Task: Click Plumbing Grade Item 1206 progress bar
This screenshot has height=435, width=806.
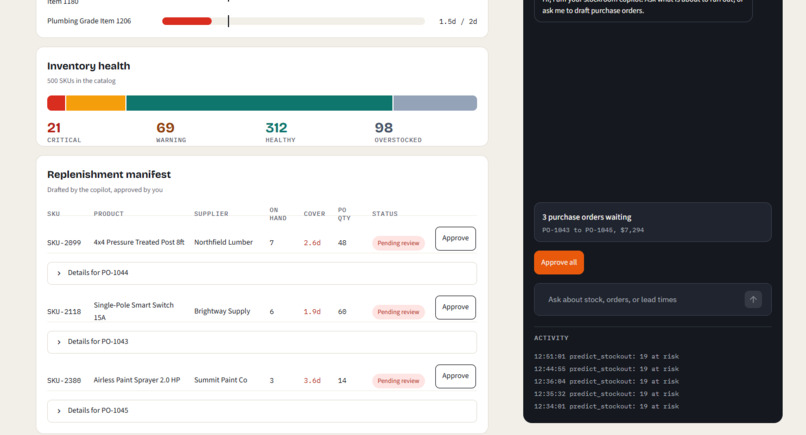Action: pyautogui.click(x=294, y=21)
